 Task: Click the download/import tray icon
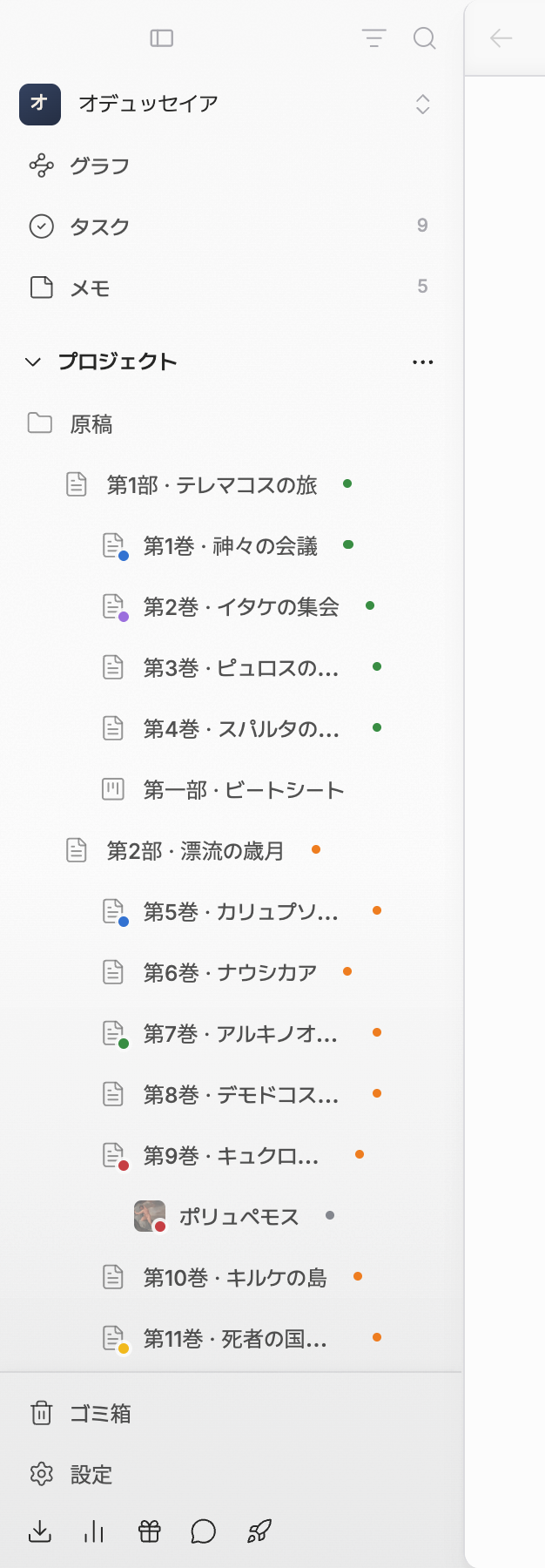tap(40, 1531)
